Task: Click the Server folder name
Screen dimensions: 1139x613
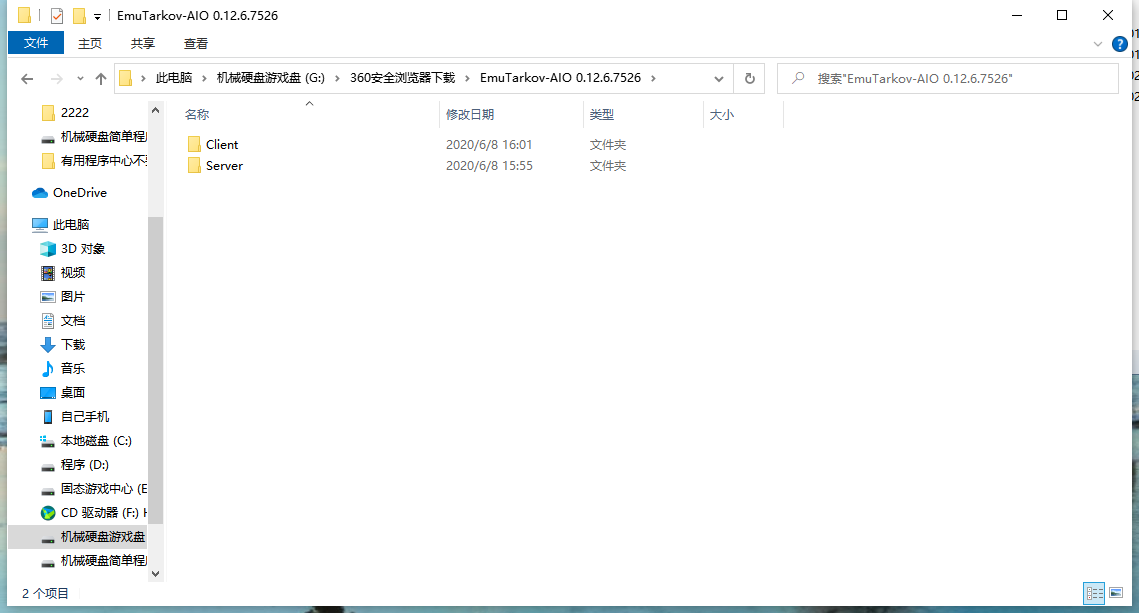Action: (224, 166)
